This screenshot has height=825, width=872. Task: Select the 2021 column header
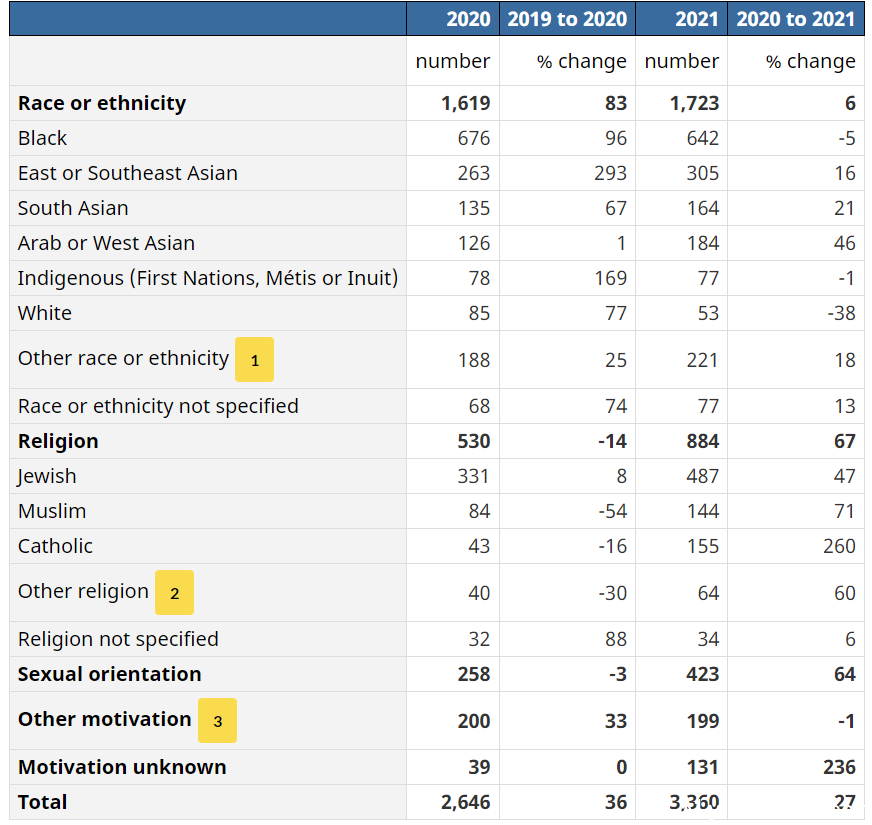697,19
